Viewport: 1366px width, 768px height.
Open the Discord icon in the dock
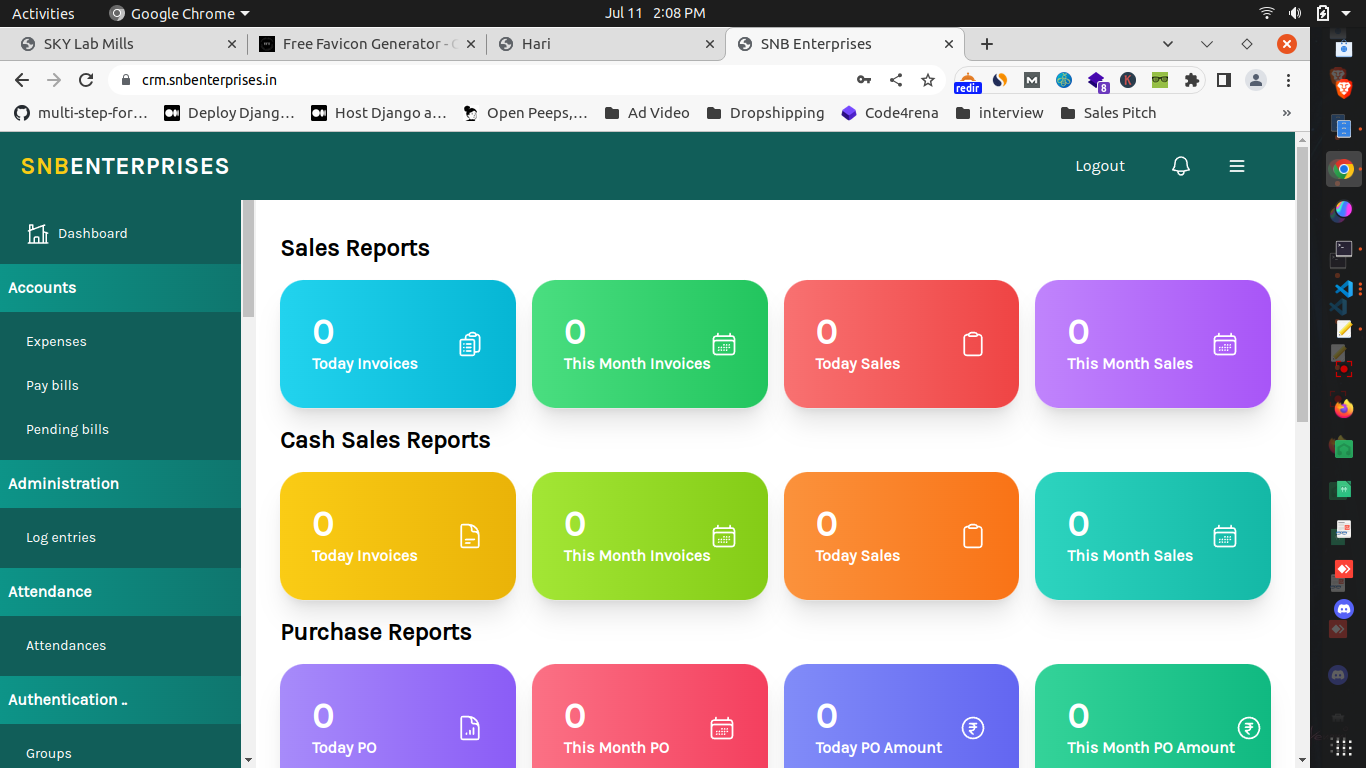coord(1343,608)
